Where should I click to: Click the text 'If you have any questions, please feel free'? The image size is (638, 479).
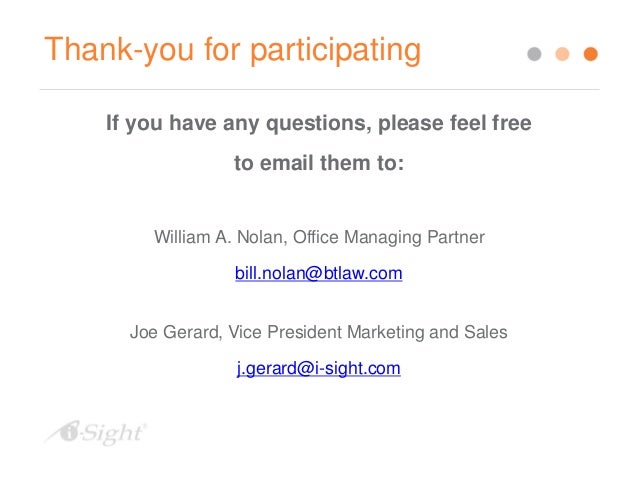[319, 123]
